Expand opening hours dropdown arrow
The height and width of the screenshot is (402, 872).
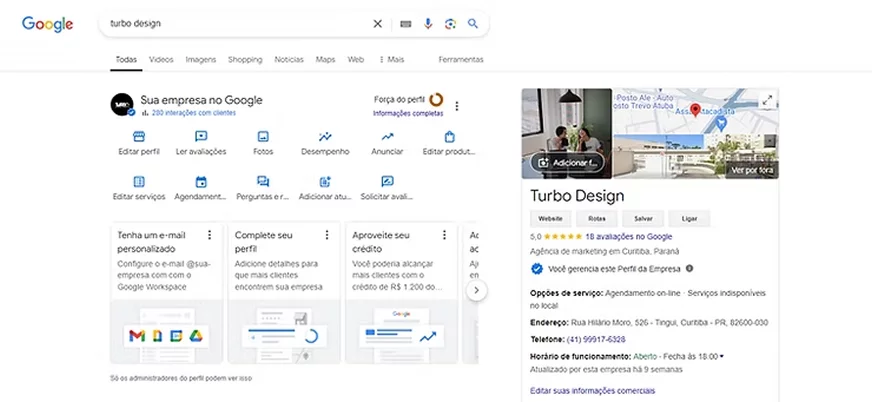click(722, 356)
